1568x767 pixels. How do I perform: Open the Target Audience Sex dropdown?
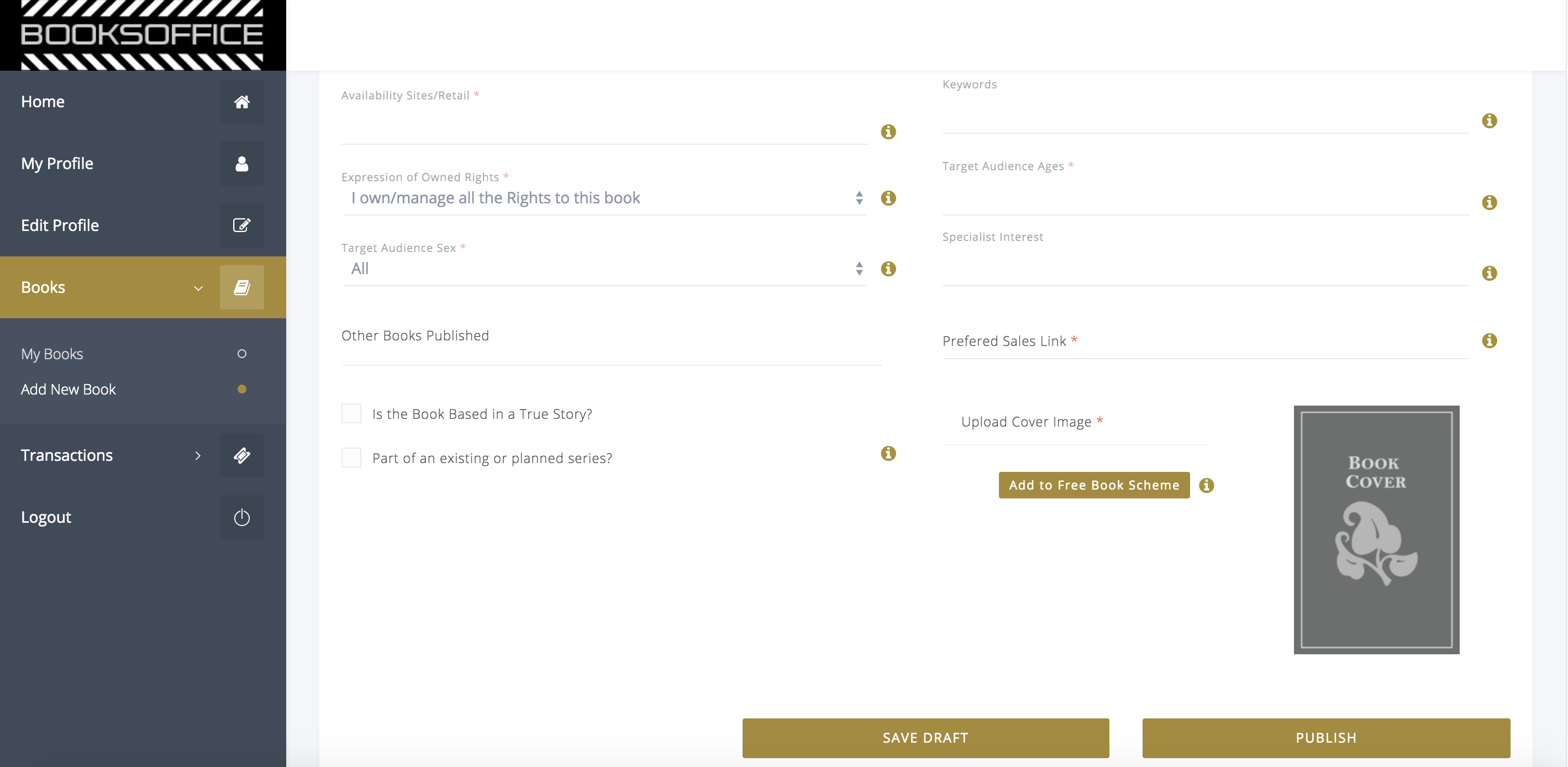[x=604, y=269]
